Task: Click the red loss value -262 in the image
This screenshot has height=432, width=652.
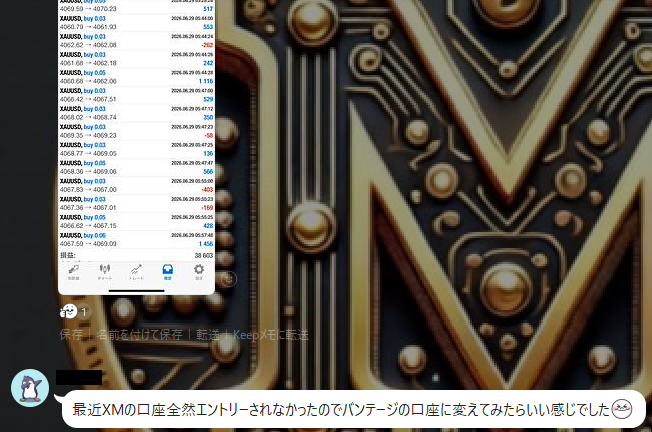Action: pos(207,45)
